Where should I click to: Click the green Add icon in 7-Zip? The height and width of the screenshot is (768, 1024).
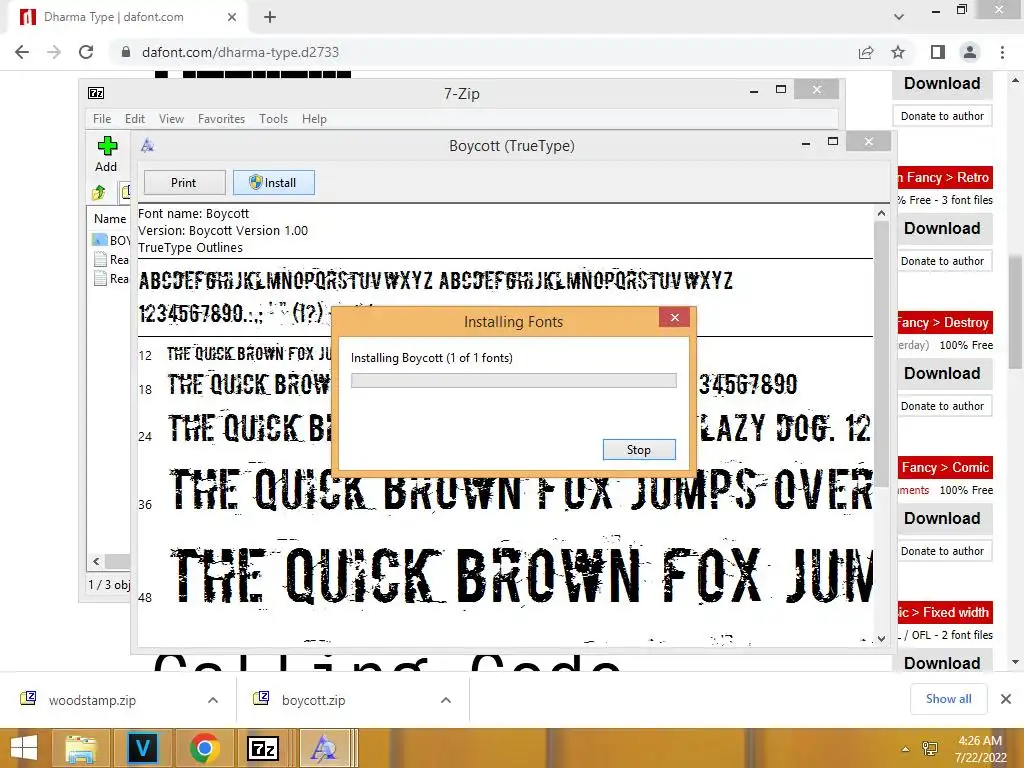(x=106, y=146)
